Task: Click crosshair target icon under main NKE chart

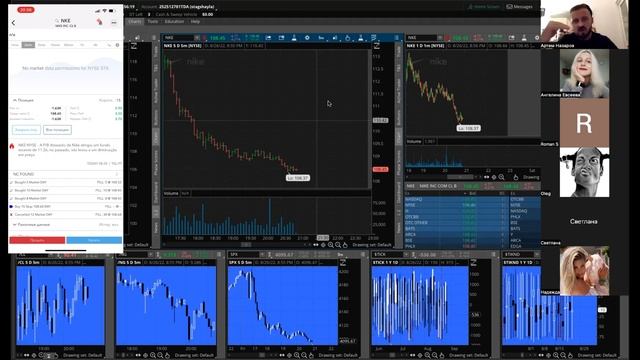Action: (x=323, y=245)
